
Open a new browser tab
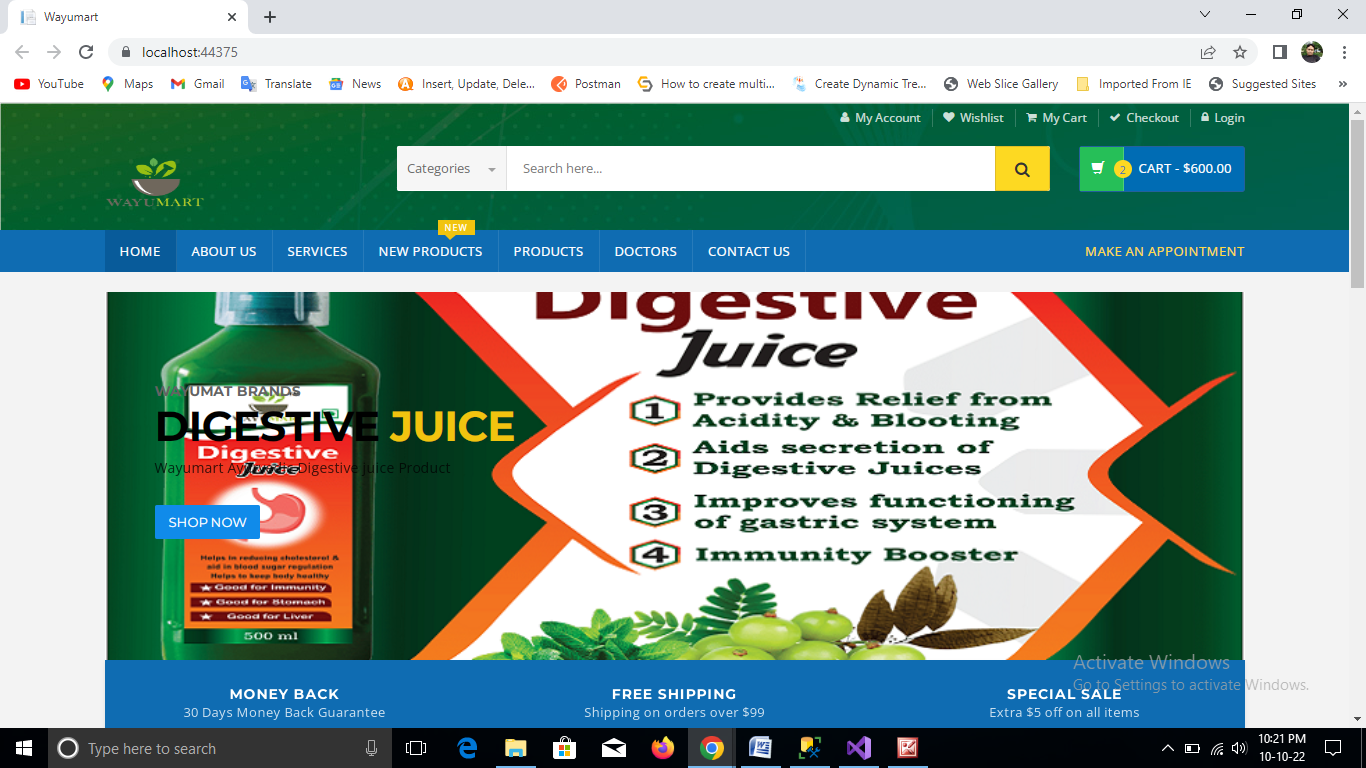click(x=270, y=17)
